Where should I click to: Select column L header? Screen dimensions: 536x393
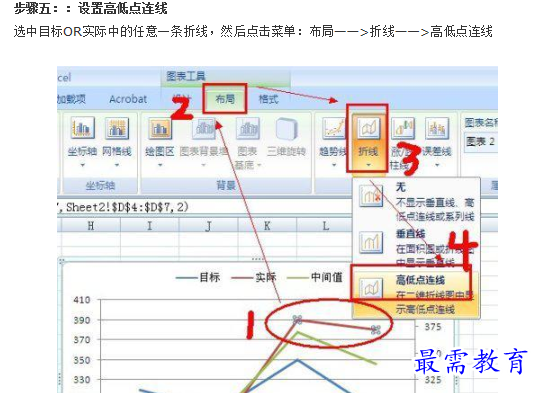pyautogui.click(x=324, y=226)
